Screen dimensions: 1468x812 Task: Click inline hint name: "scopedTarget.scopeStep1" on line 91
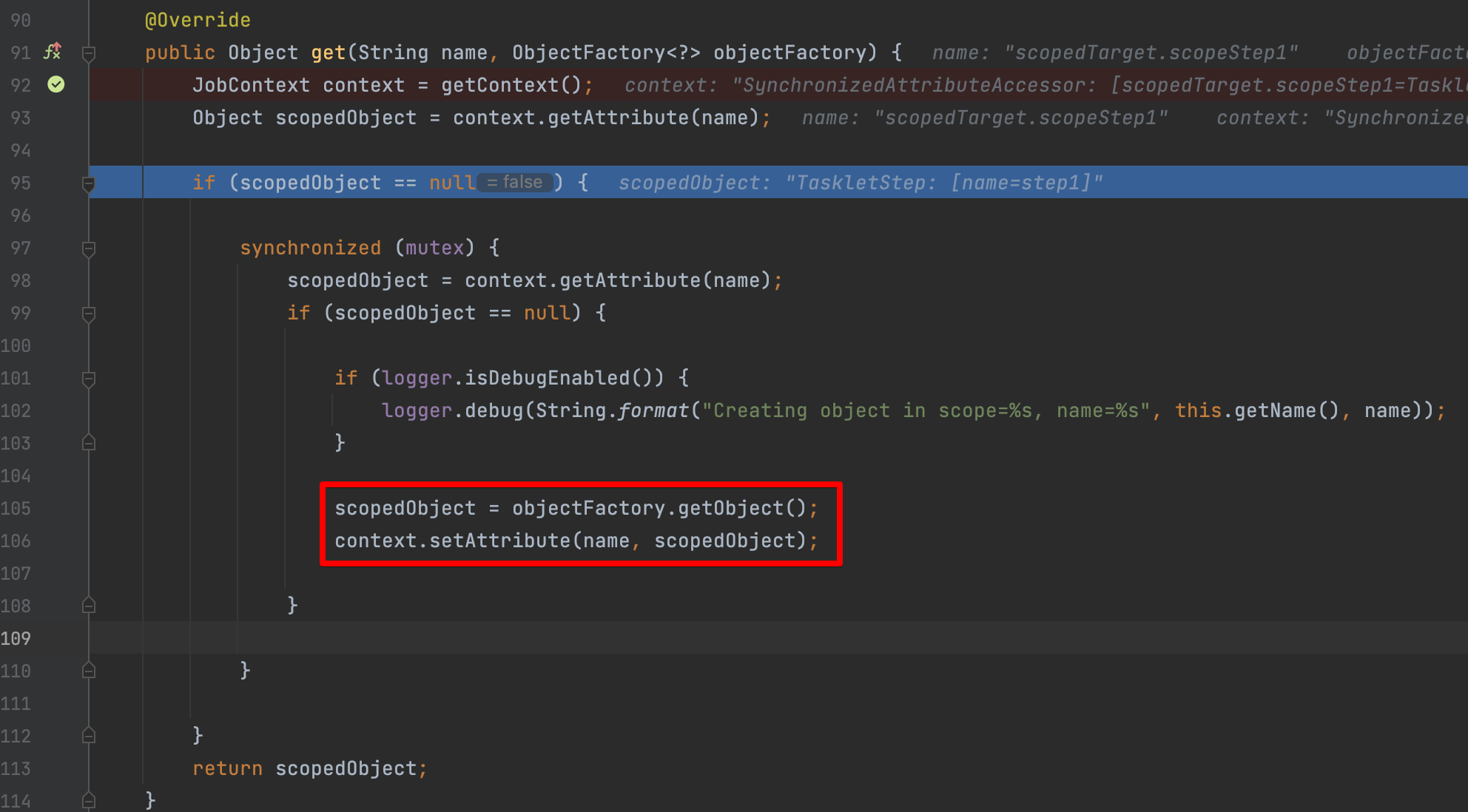point(1115,53)
